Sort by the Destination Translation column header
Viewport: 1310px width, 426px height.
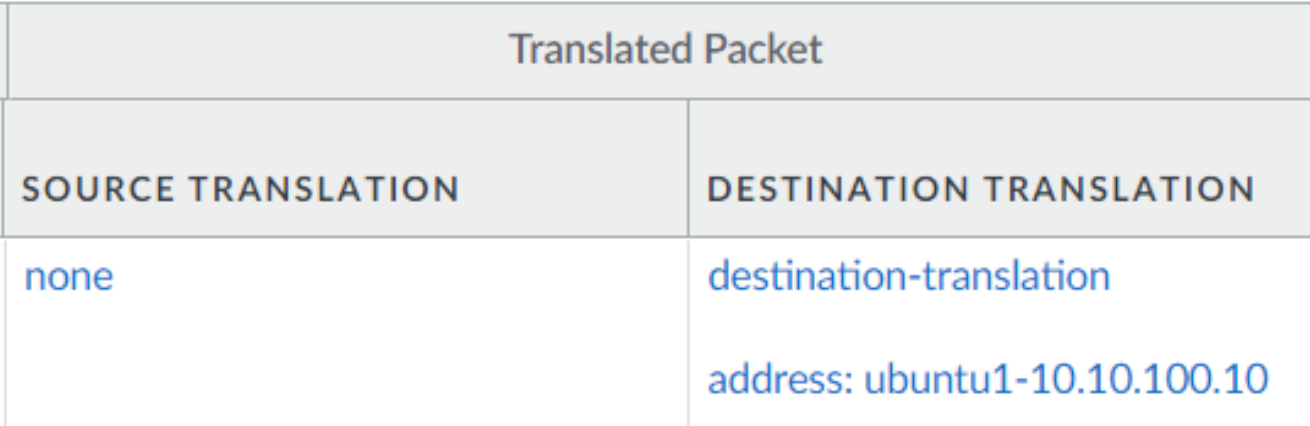pos(980,188)
